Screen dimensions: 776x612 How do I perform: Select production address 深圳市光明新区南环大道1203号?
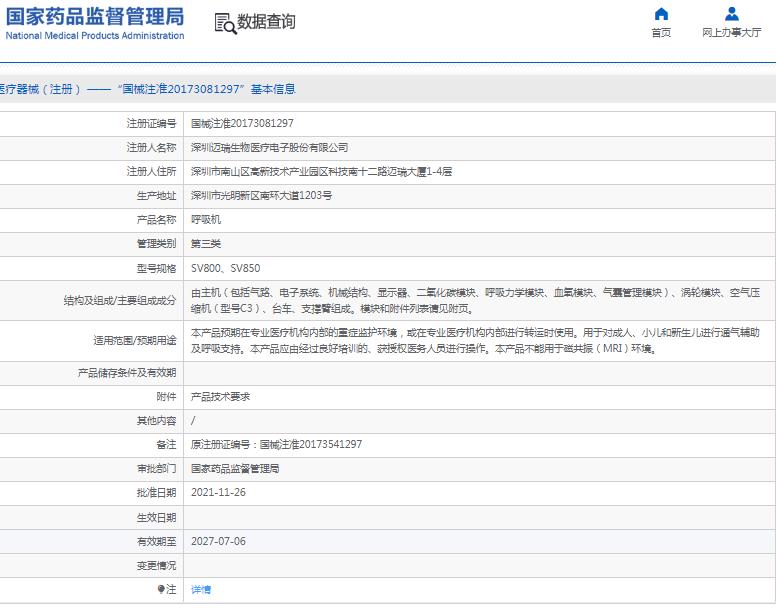coord(261,195)
